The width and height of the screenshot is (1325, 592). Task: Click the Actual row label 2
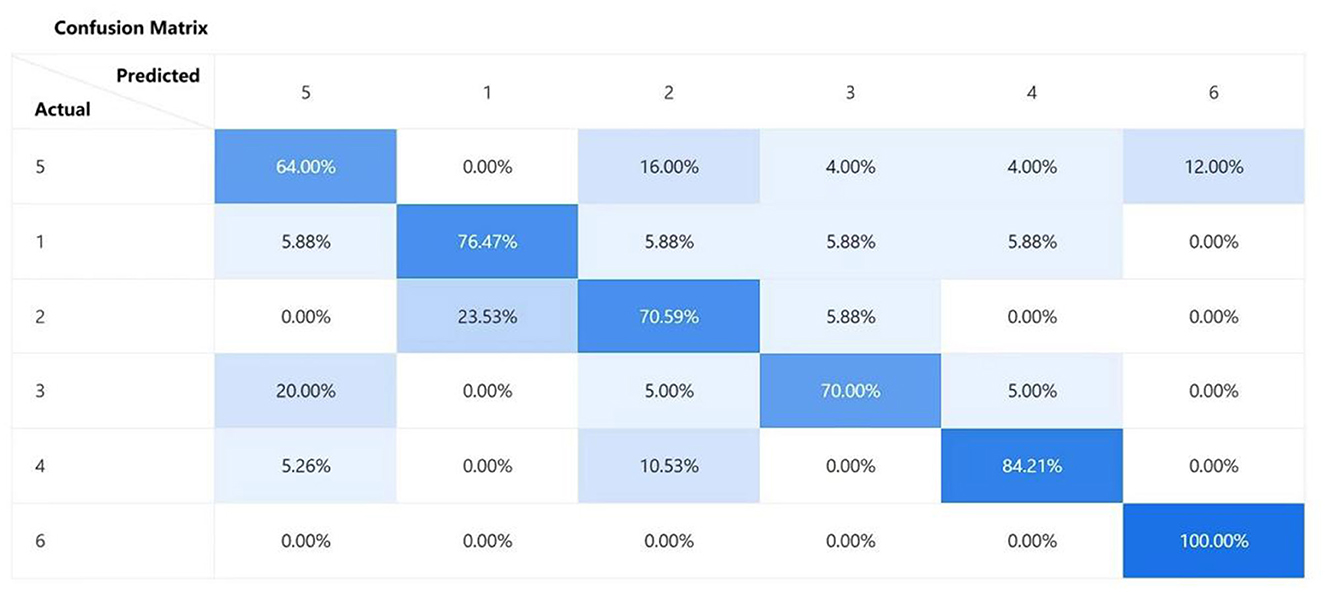[x=40, y=317]
